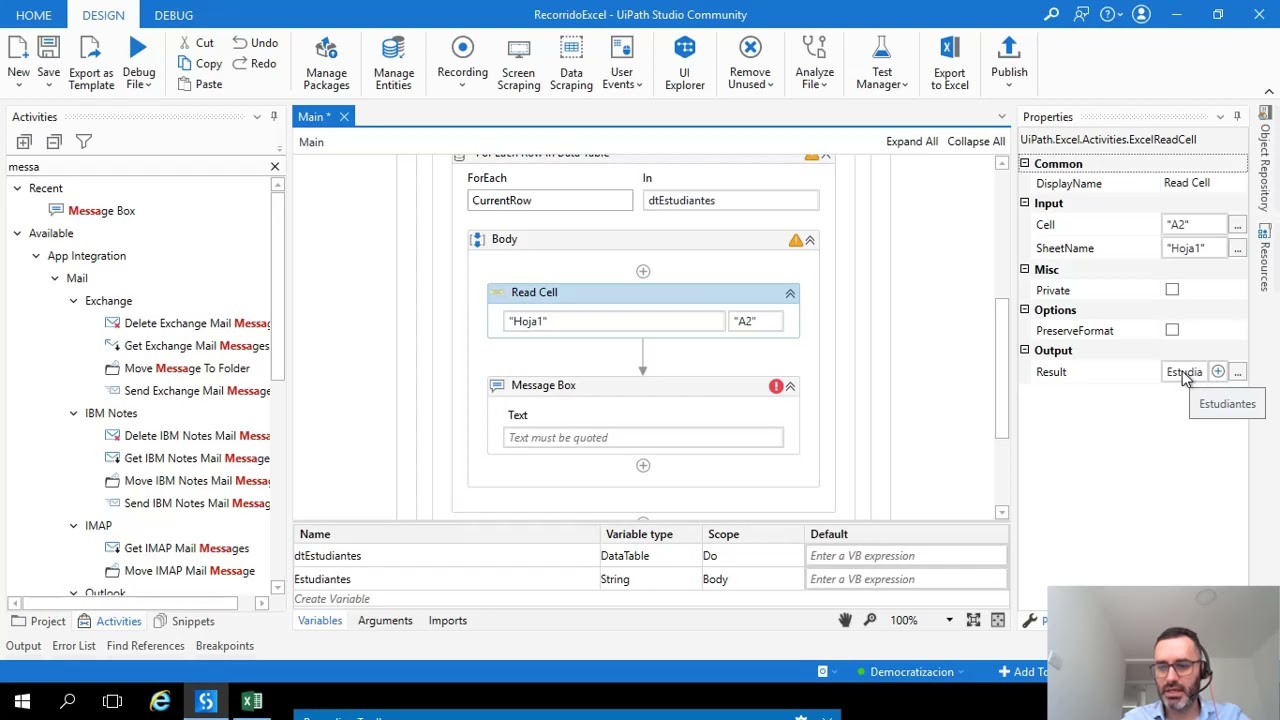Toggle the PreserveFormat checkbox
Viewport: 1280px width, 720px height.
[x=1172, y=330]
